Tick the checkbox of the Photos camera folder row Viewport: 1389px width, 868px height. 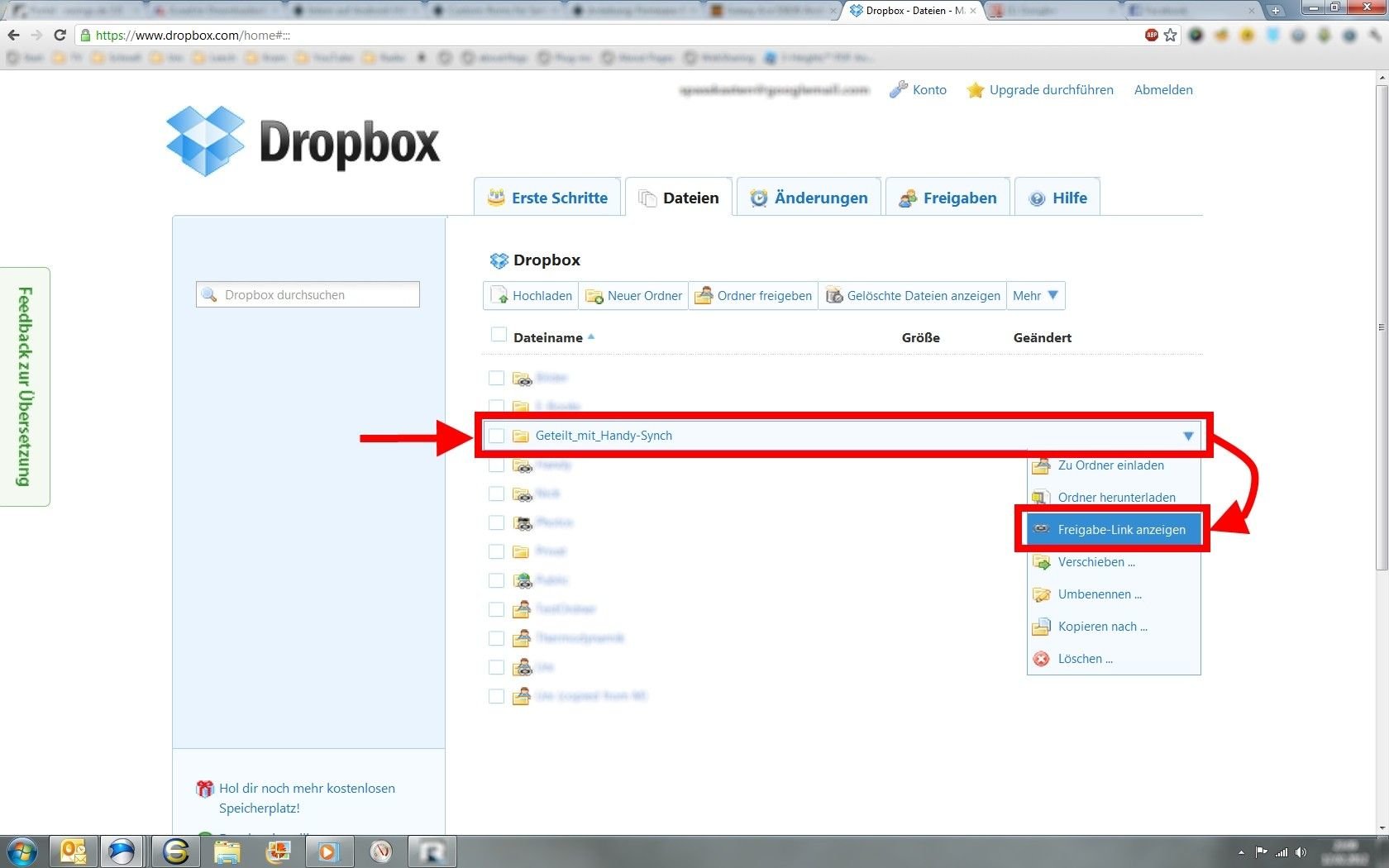click(496, 522)
